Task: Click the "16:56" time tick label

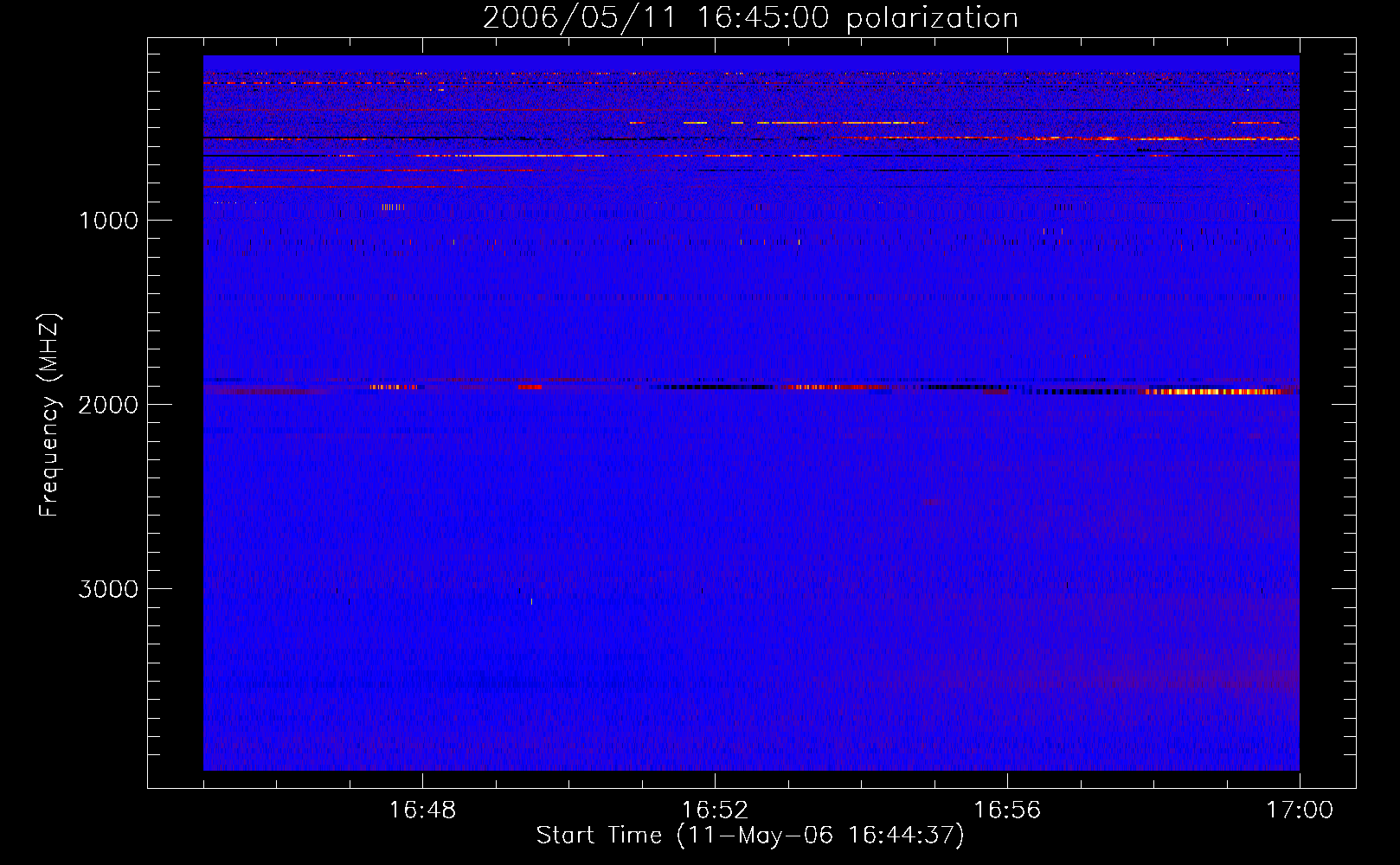Action: (1007, 811)
